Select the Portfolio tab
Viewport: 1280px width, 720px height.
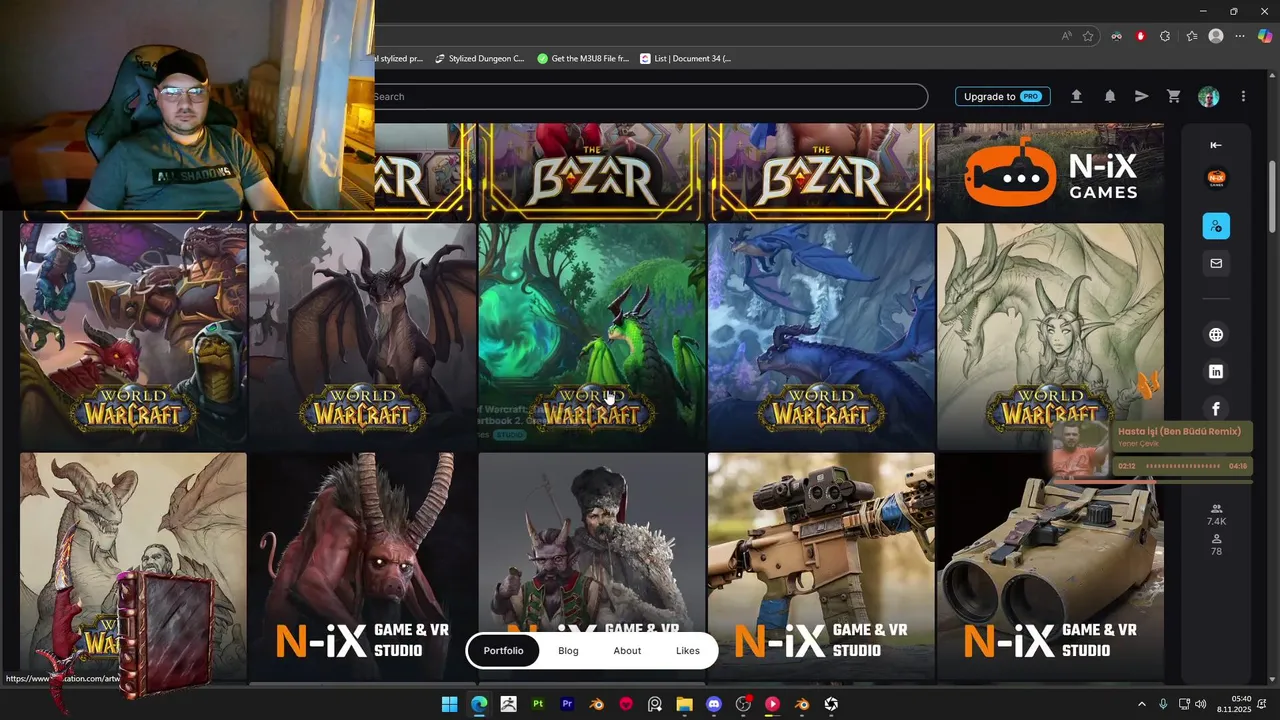click(x=503, y=650)
